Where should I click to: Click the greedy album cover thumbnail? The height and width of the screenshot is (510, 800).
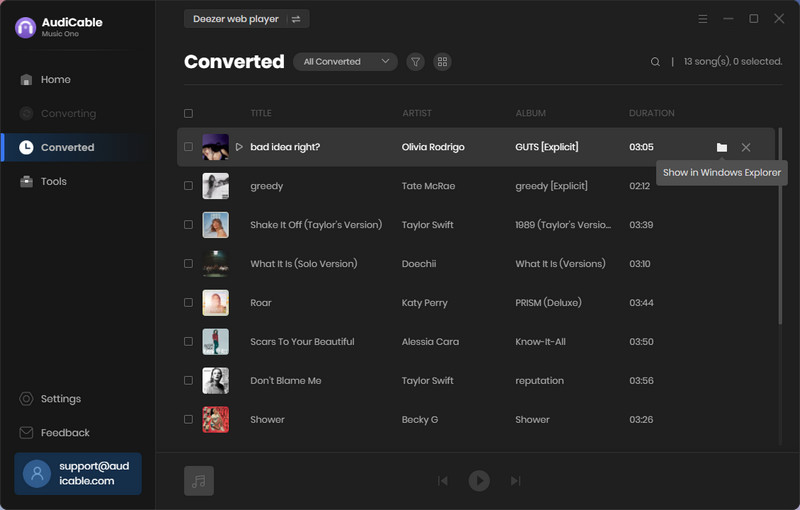(215, 186)
